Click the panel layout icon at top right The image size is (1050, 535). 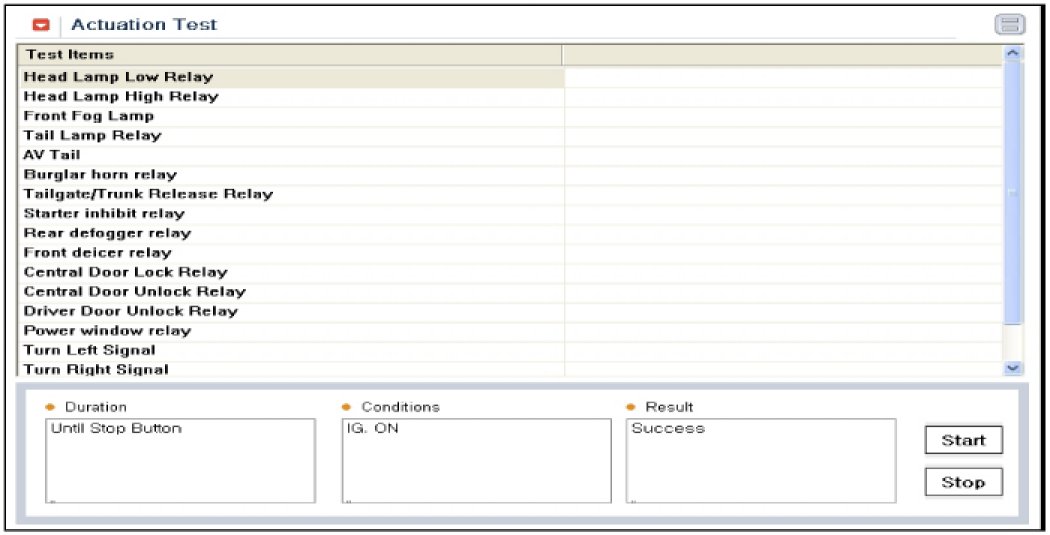coord(1009,26)
